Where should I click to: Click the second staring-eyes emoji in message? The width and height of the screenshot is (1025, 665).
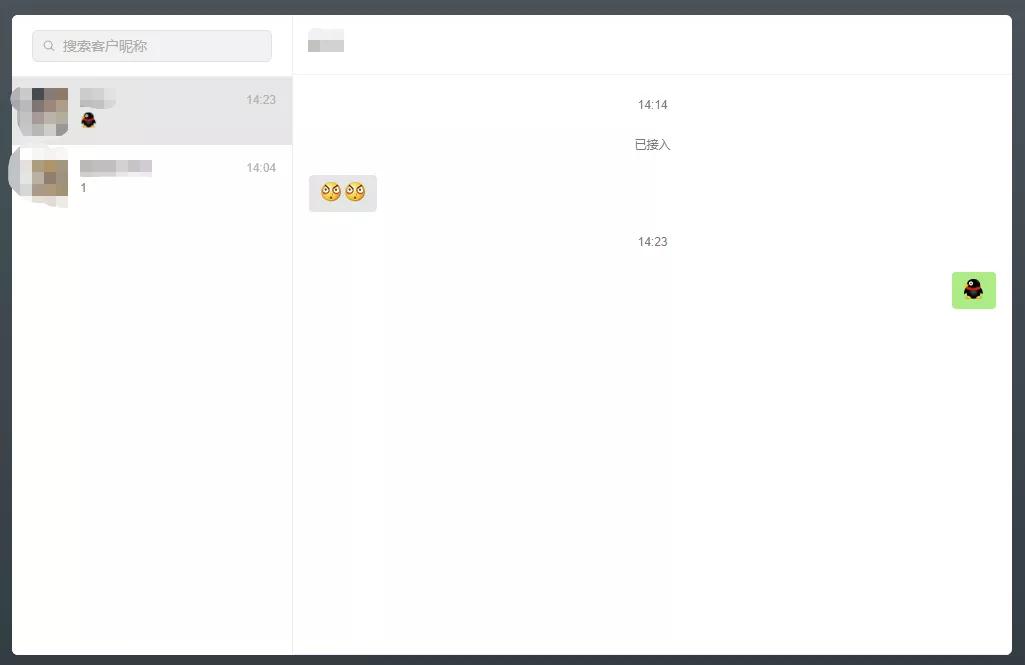(355, 192)
